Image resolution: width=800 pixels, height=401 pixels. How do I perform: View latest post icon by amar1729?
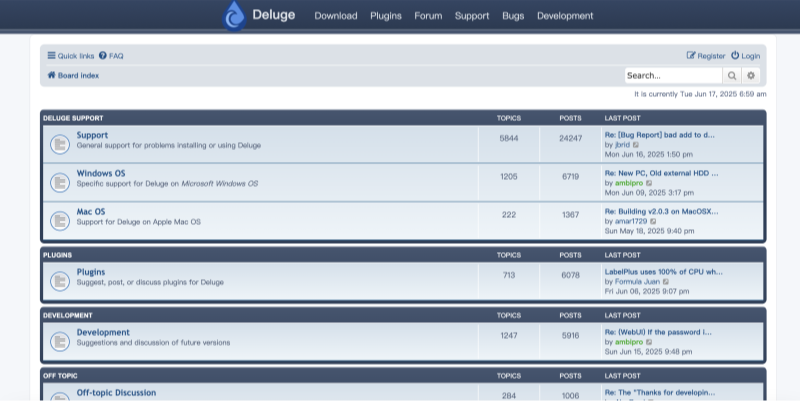(x=653, y=221)
